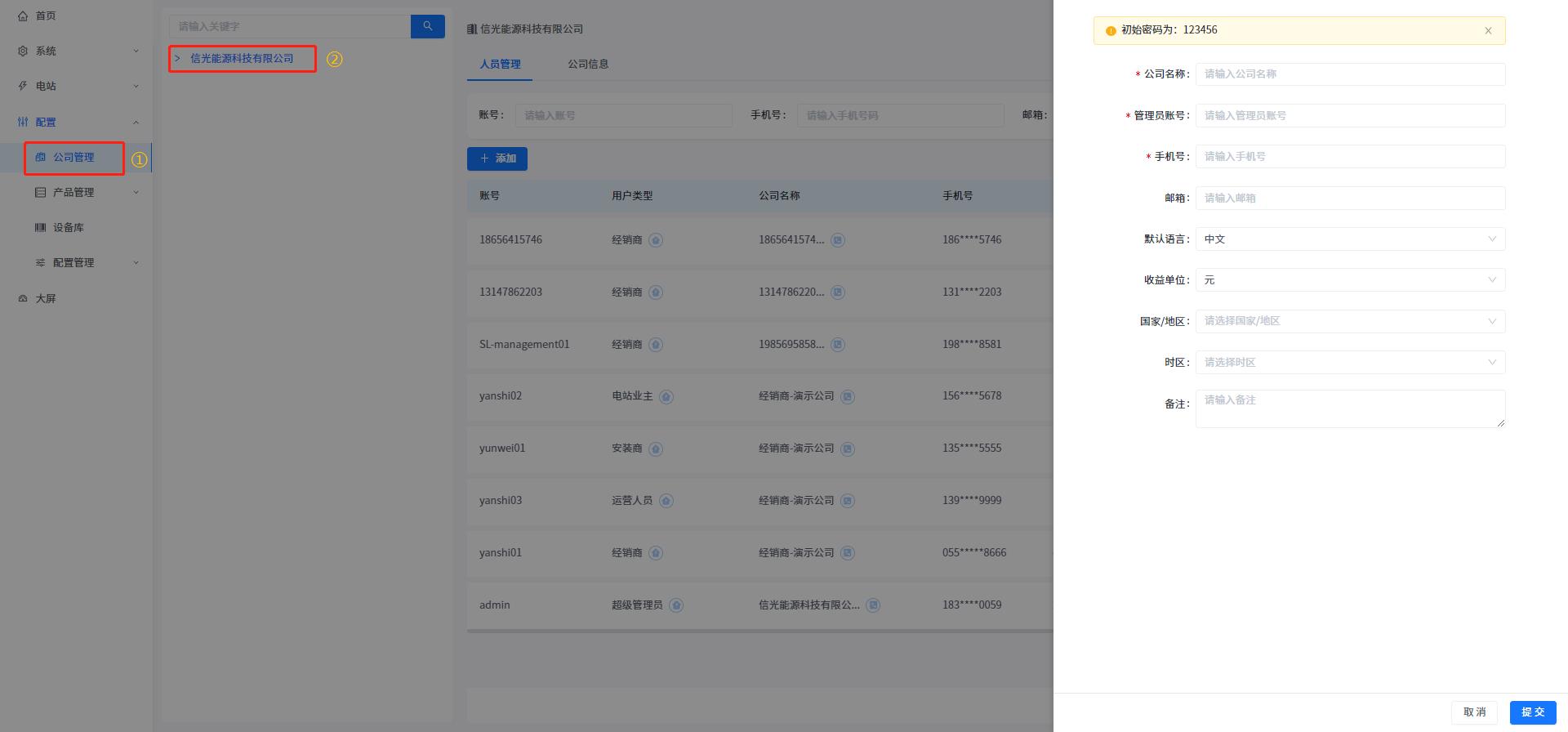Viewport: 1568px width, 732px height.
Task: Open 公司管理 menu item
Action: tap(73, 157)
